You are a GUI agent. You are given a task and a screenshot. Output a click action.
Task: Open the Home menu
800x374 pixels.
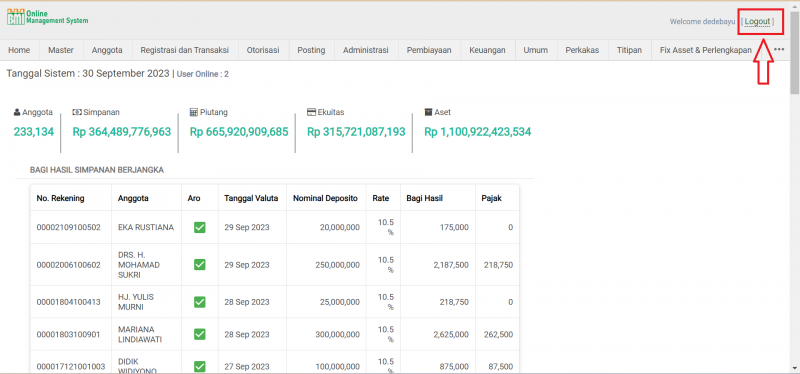(x=19, y=50)
